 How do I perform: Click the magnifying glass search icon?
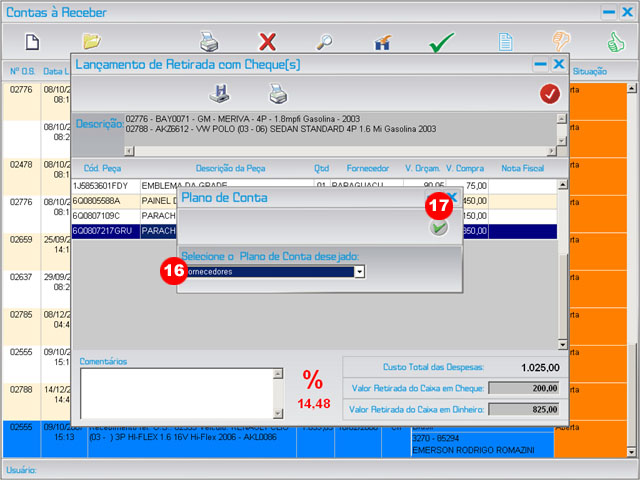point(325,42)
